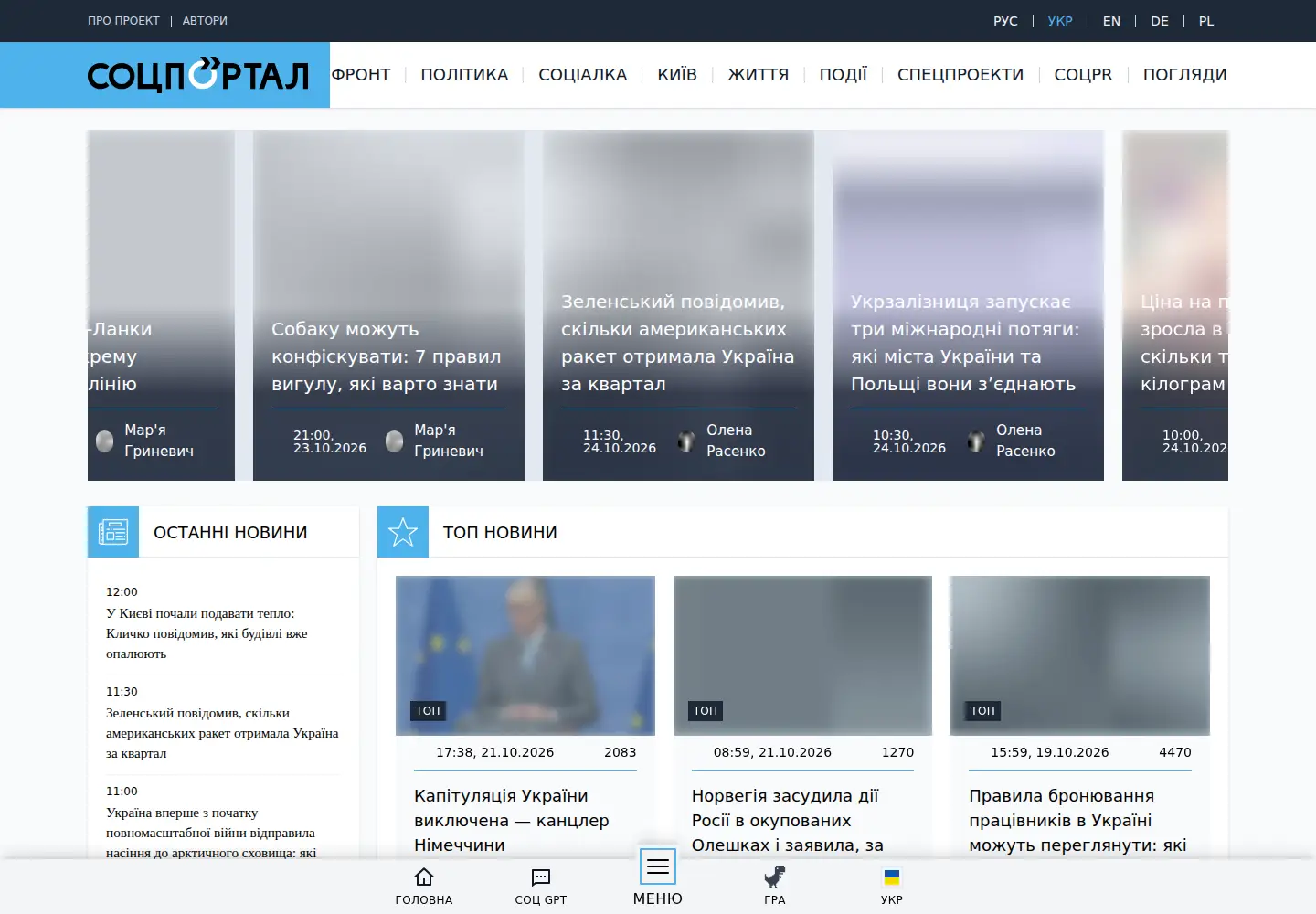Go to ПОЛІТИКА section

464,75
